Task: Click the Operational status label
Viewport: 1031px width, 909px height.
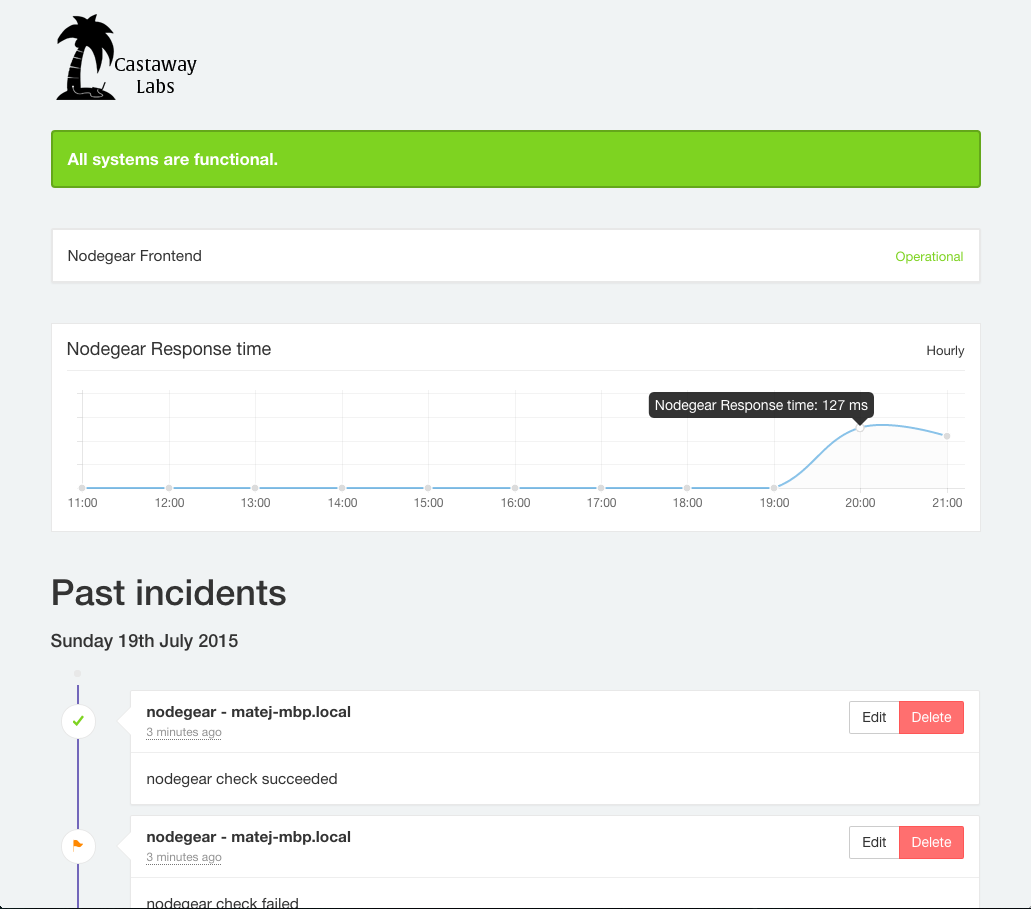Action: (x=929, y=257)
